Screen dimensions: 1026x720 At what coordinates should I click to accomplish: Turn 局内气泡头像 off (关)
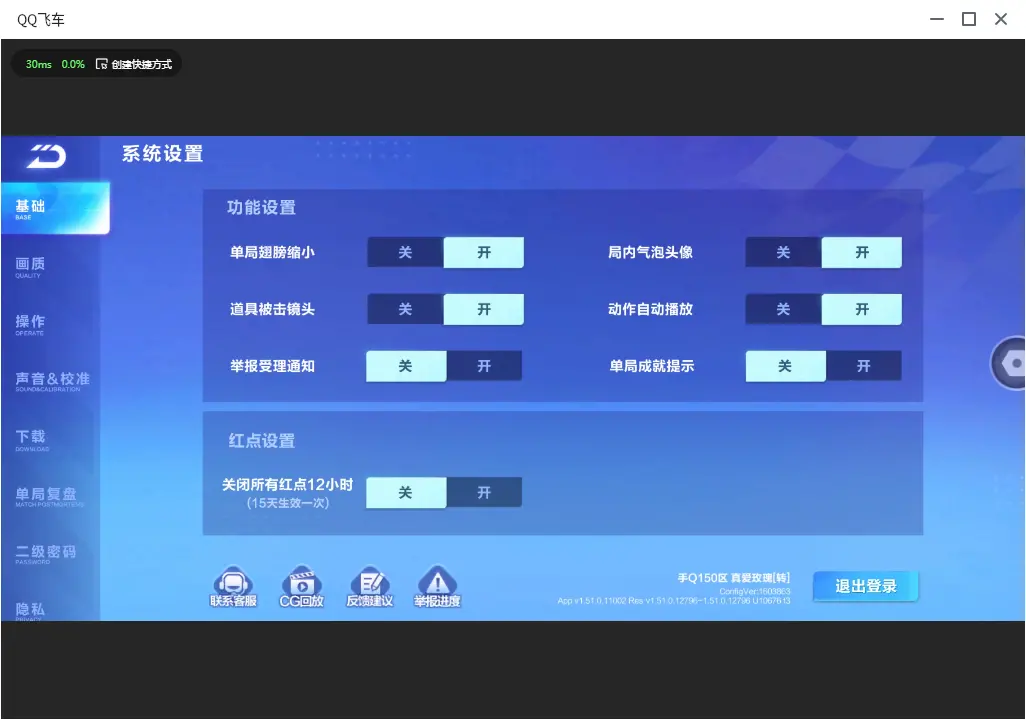point(783,253)
